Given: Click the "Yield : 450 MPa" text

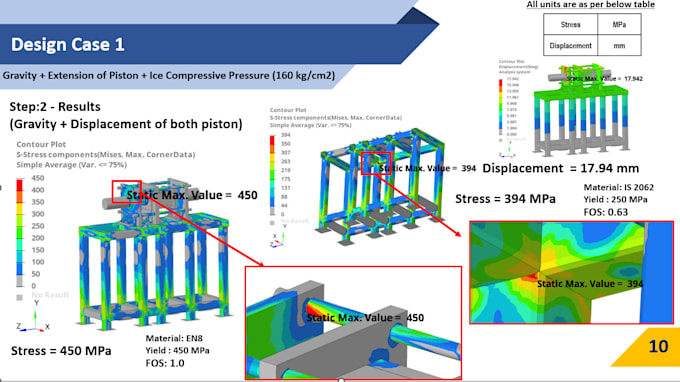Looking at the screenshot, I should [x=177, y=350].
